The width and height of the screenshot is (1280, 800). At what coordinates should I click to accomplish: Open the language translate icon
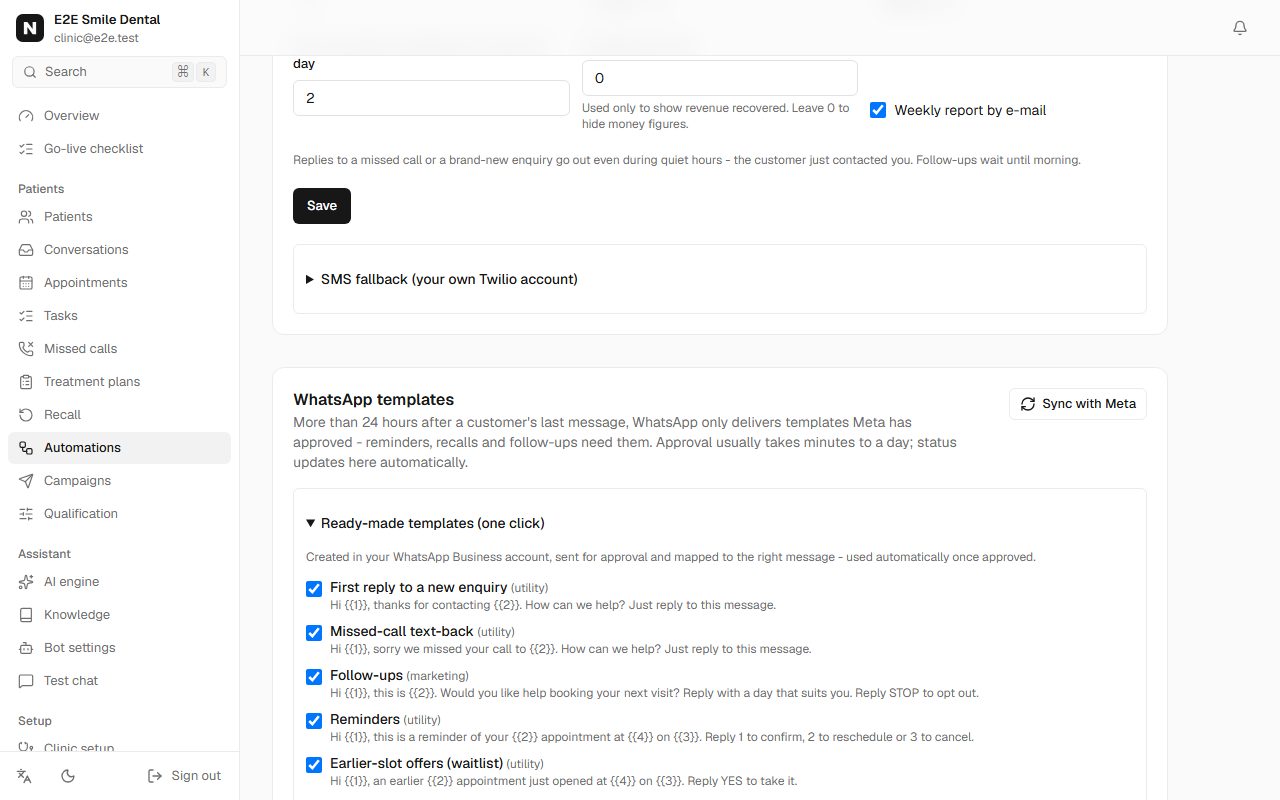click(x=25, y=776)
